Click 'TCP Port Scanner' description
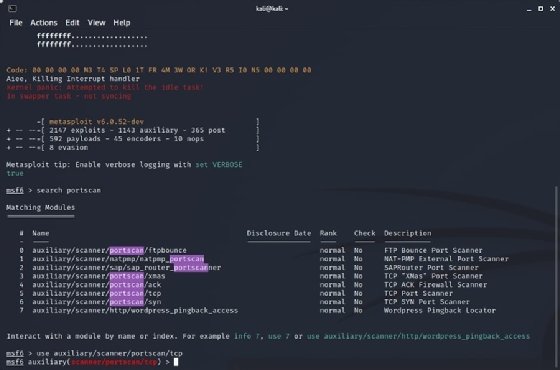The width and height of the screenshot is (560, 370). 418,293
